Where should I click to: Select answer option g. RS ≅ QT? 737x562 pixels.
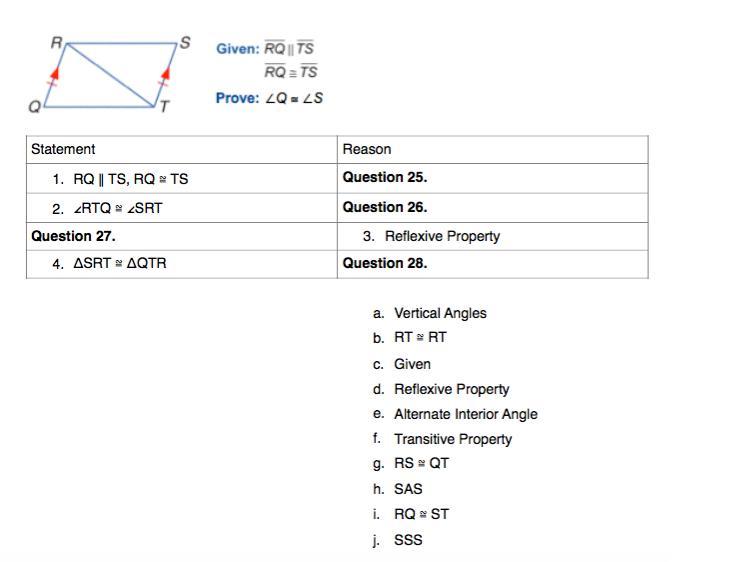(x=421, y=464)
